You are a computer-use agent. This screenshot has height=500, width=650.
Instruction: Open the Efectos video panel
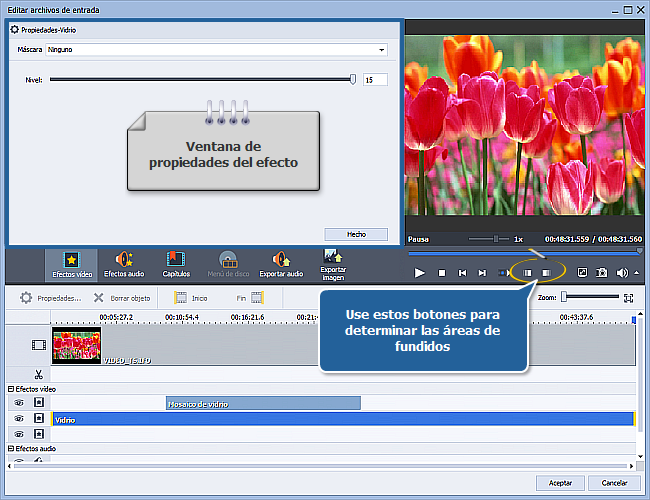[x=71, y=264]
